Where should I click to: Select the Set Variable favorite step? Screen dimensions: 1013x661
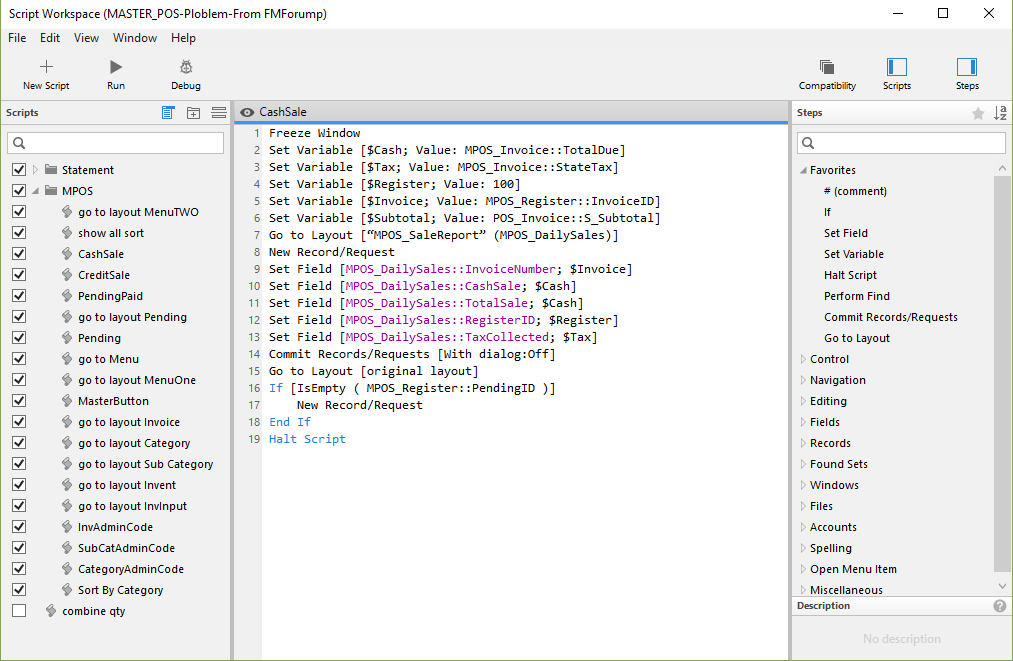coord(853,254)
